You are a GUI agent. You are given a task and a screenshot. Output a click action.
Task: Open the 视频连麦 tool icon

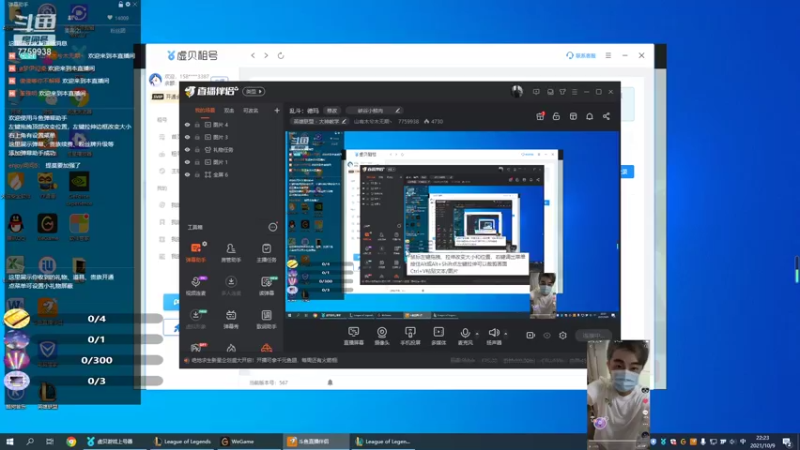pyautogui.click(x=196, y=286)
